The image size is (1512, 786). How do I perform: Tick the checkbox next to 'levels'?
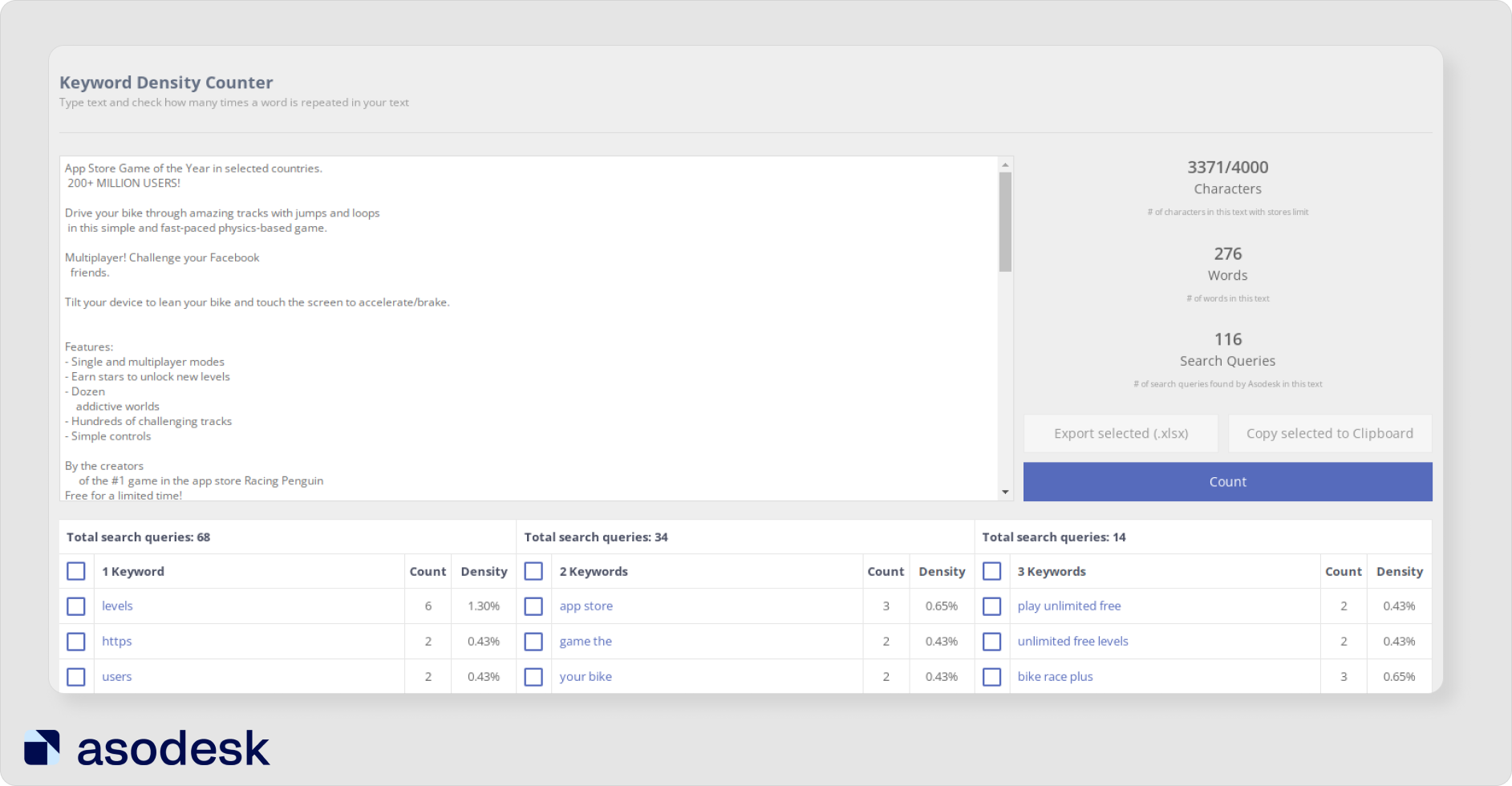76,606
